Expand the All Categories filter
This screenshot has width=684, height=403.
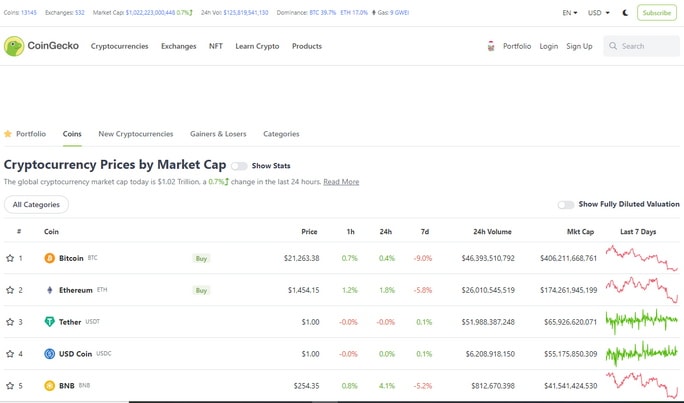pyautogui.click(x=36, y=205)
